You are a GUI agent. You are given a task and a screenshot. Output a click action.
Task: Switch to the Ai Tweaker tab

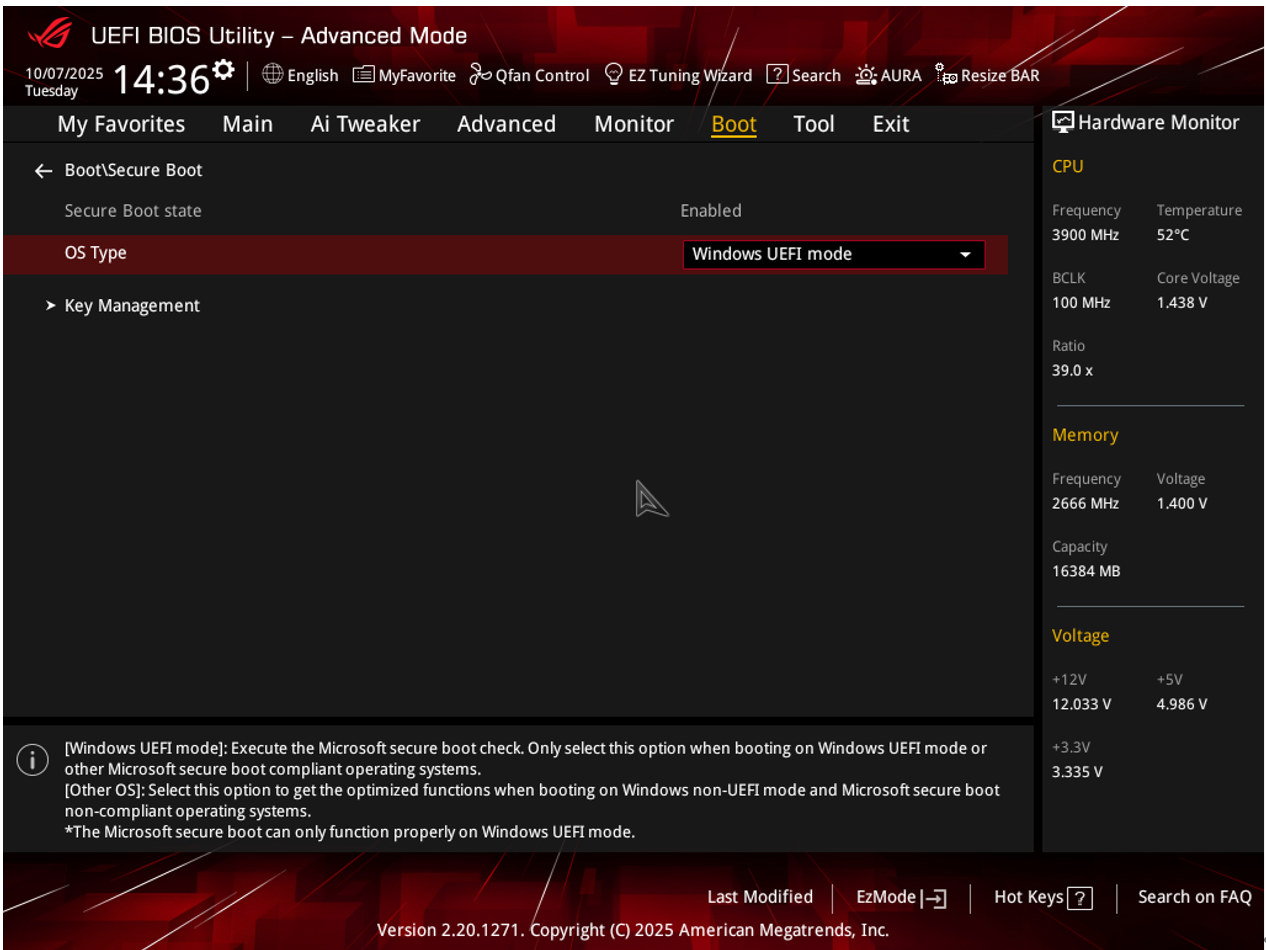coord(365,124)
